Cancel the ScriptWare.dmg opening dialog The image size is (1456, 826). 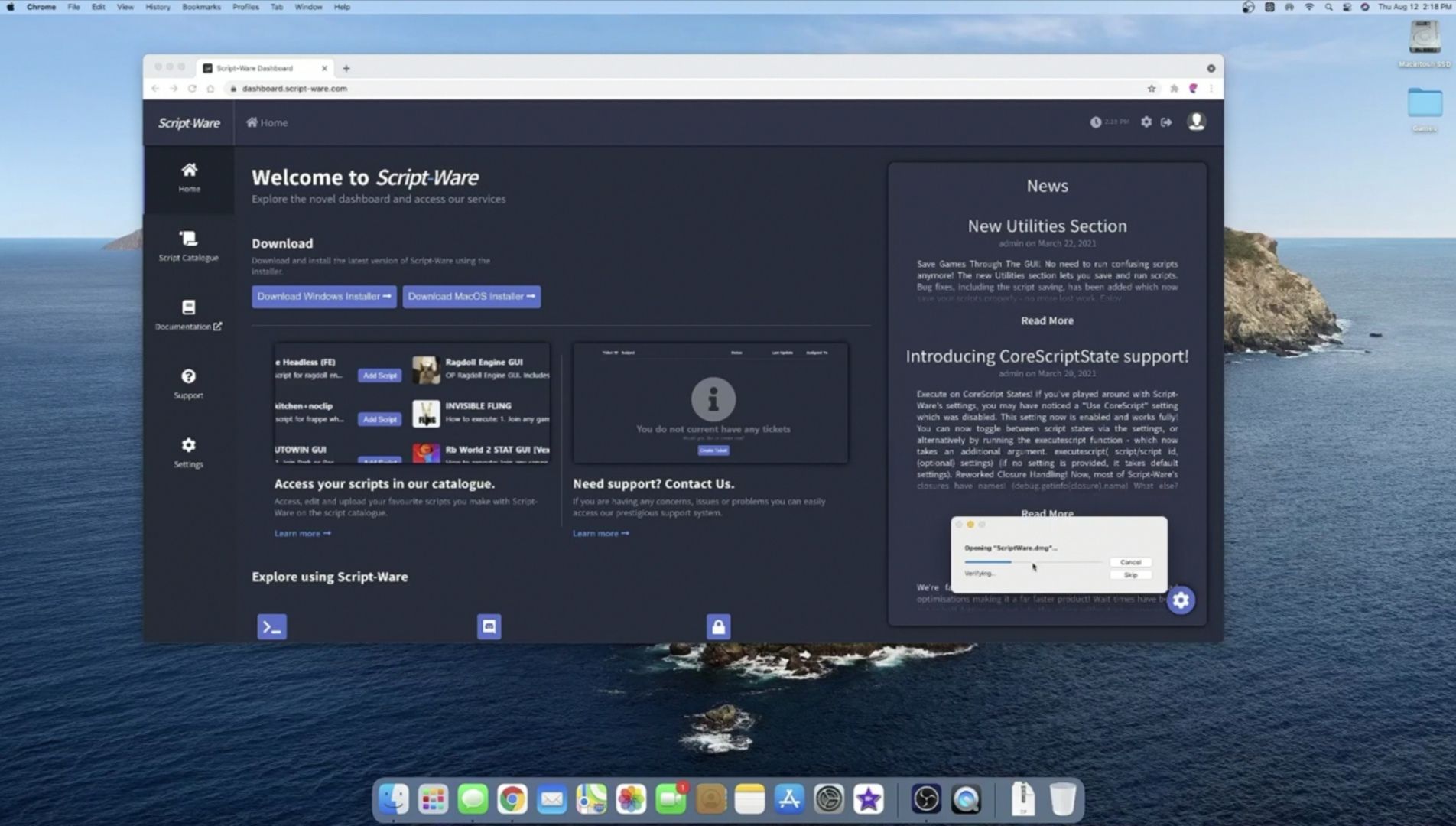point(1130,562)
